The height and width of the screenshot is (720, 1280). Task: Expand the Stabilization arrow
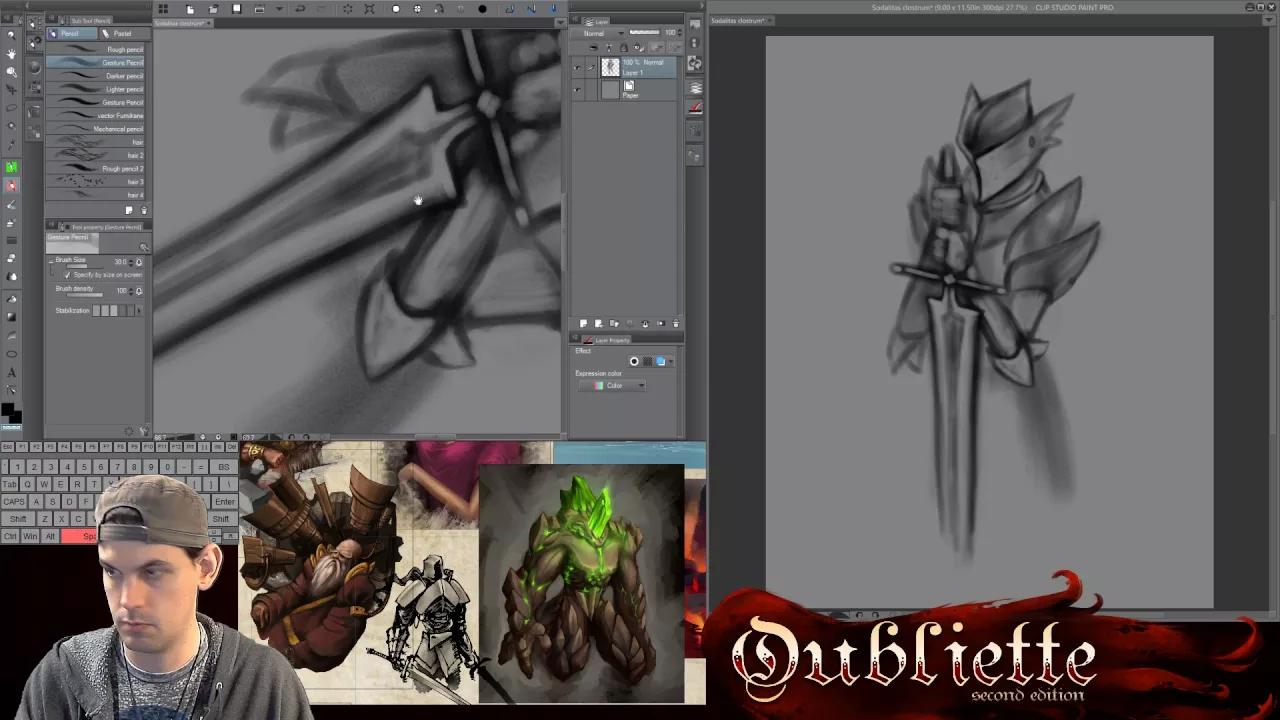point(138,311)
